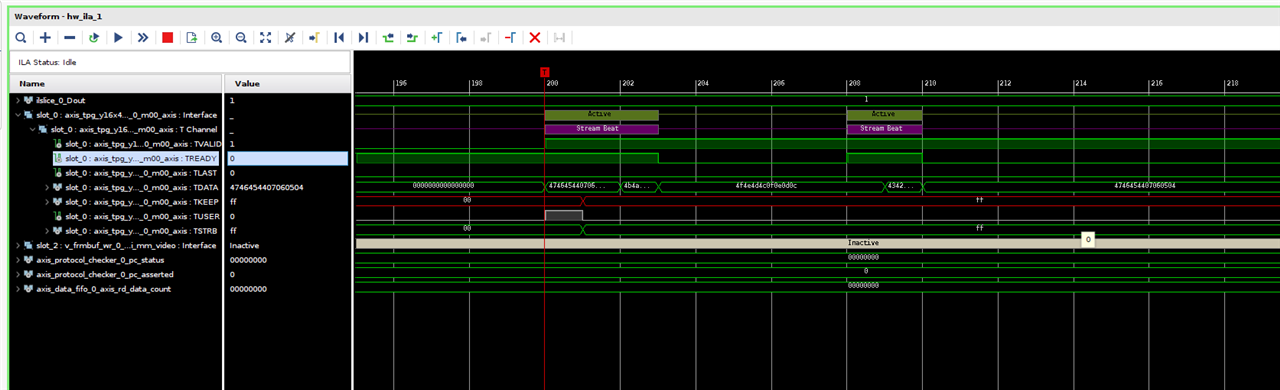Click the second Active block near sample 208
Viewport: 1280px width, 390px height.
coord(884,114)
